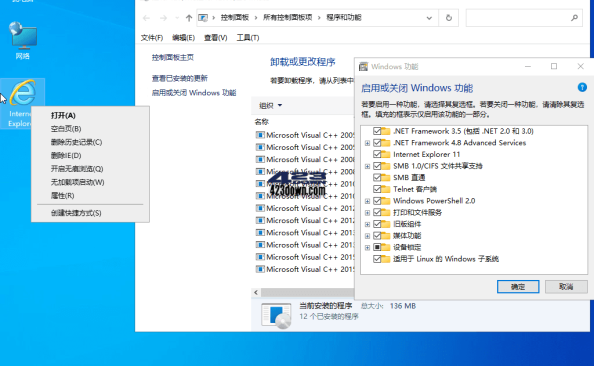
Task: Uncheck .NET Framework 3.5 feature
Action: (377, 131)
